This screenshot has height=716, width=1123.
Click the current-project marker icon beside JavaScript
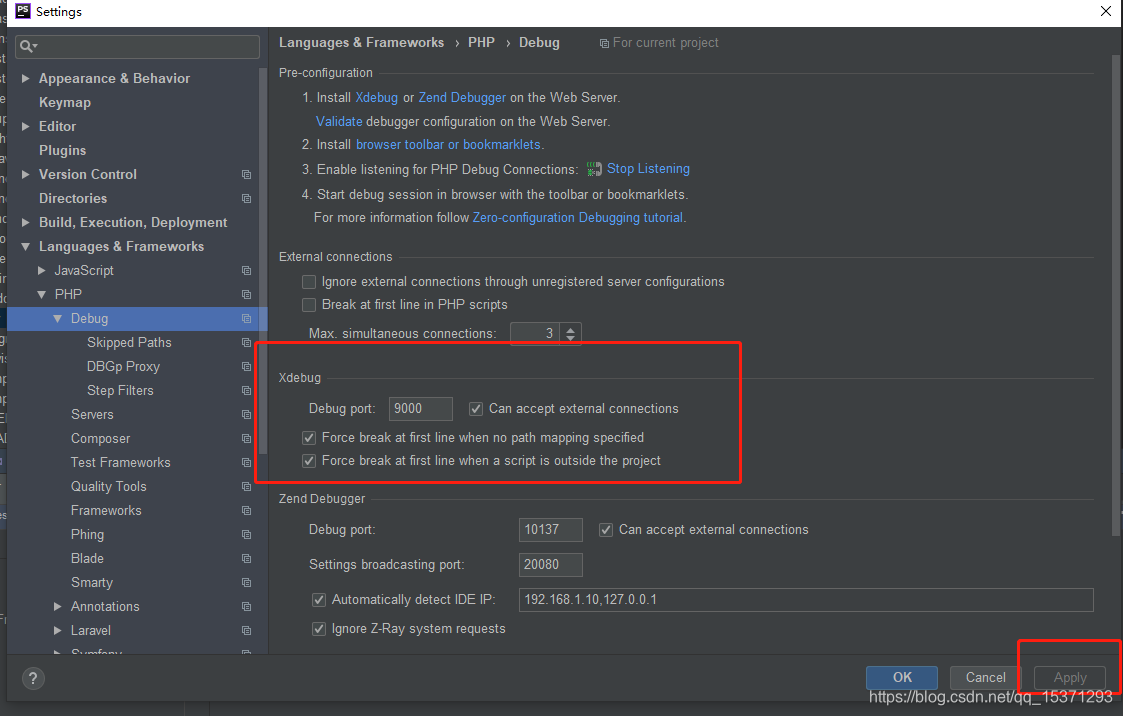(246, 270)
